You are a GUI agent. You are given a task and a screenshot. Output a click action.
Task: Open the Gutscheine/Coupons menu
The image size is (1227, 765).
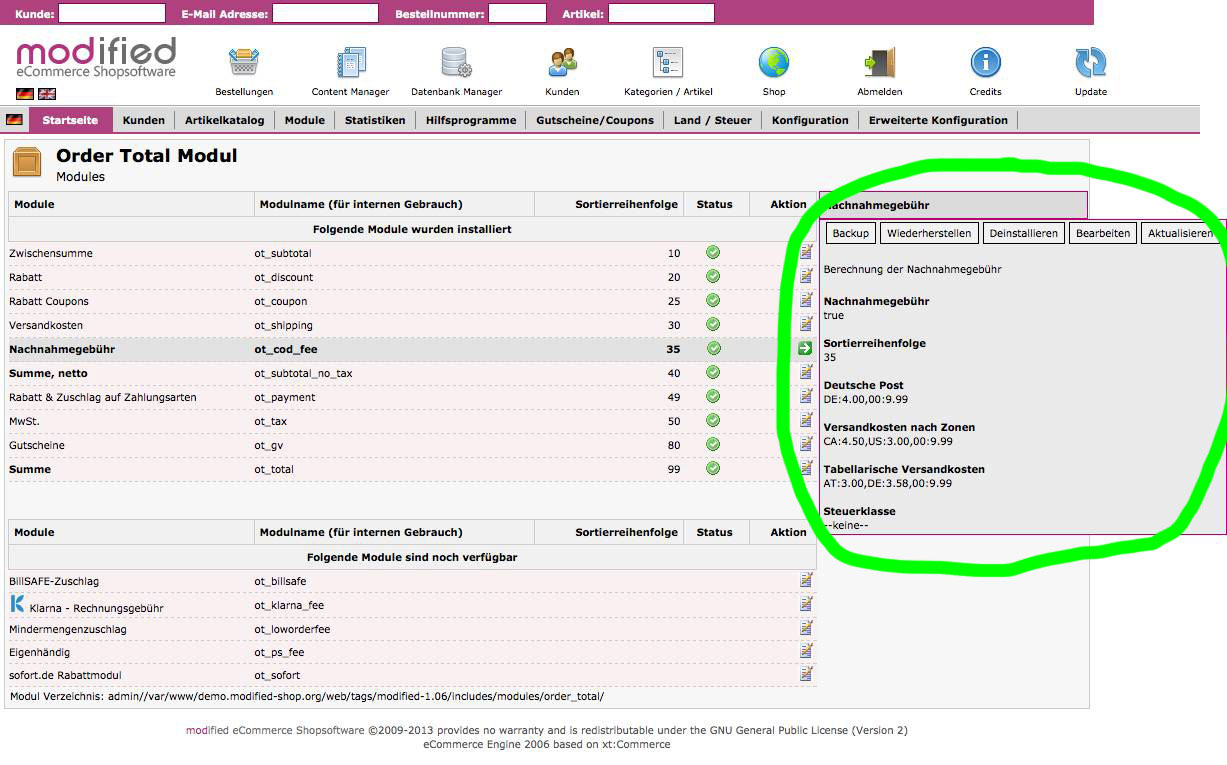[x=594, y=120]
